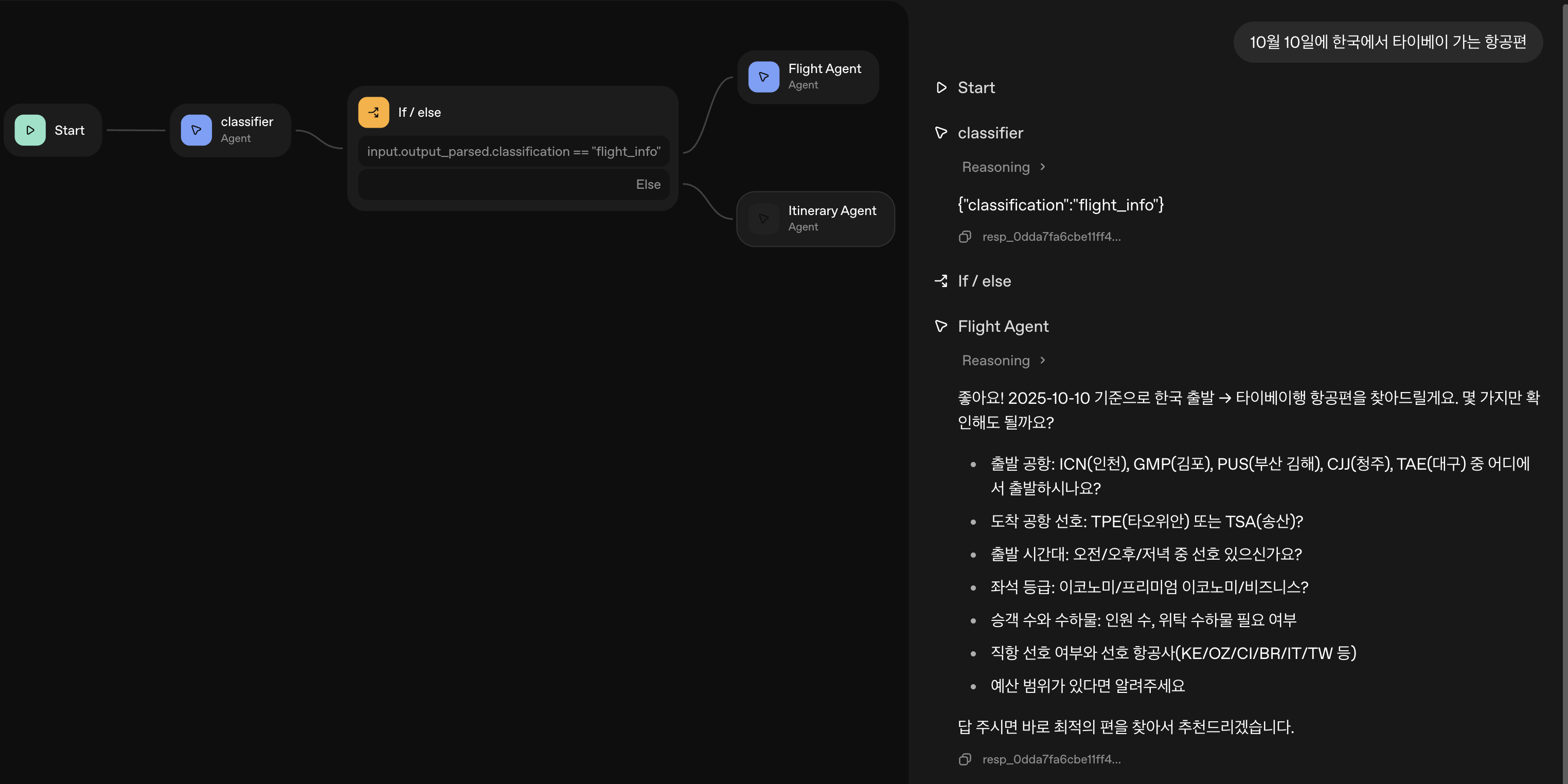
Task: Click the Start play icon in trace
Action: (941, 87)
